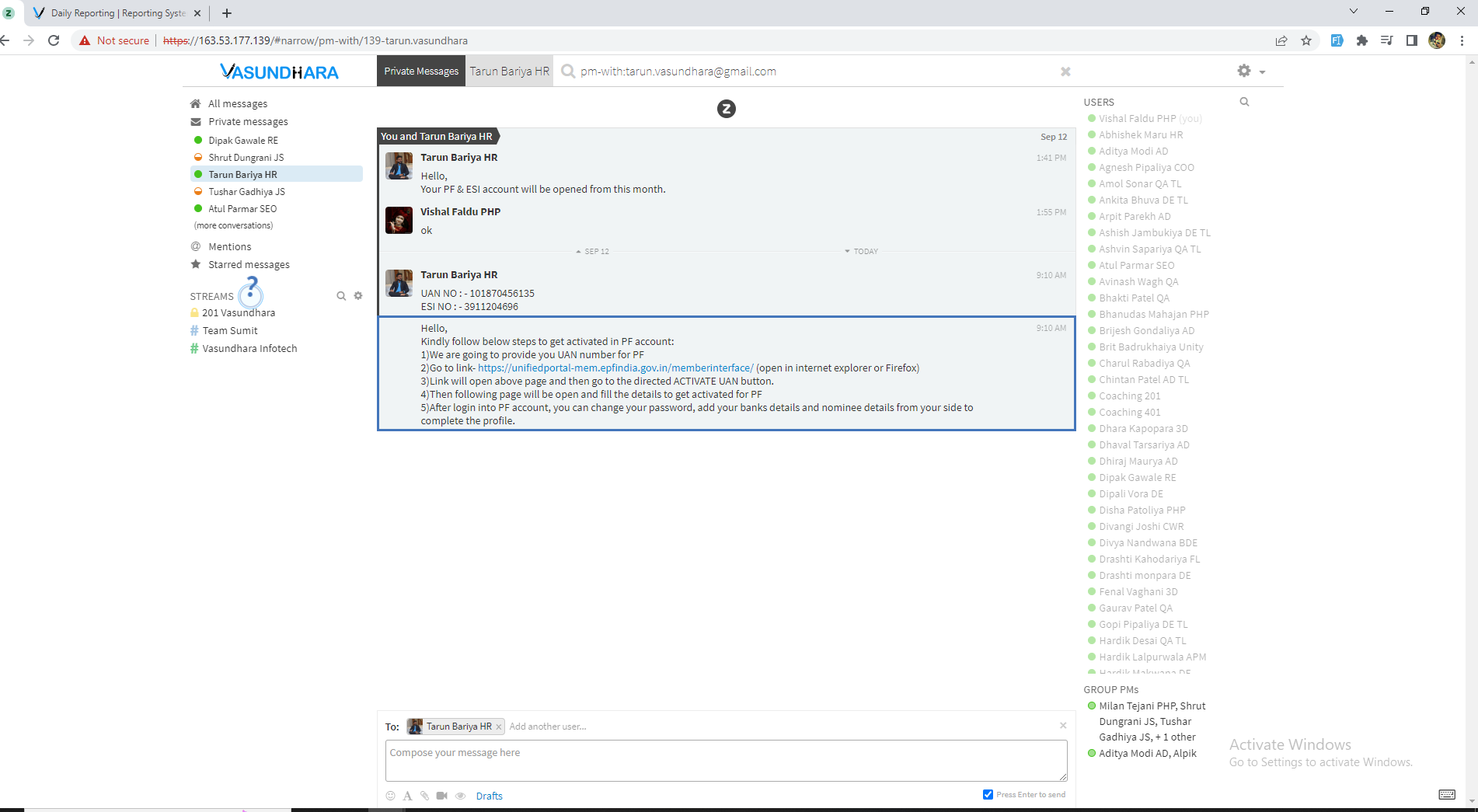Remove Tarun Bariya HR recipient pill
This screenshot has width=1478, height=812.
(499, 727)
